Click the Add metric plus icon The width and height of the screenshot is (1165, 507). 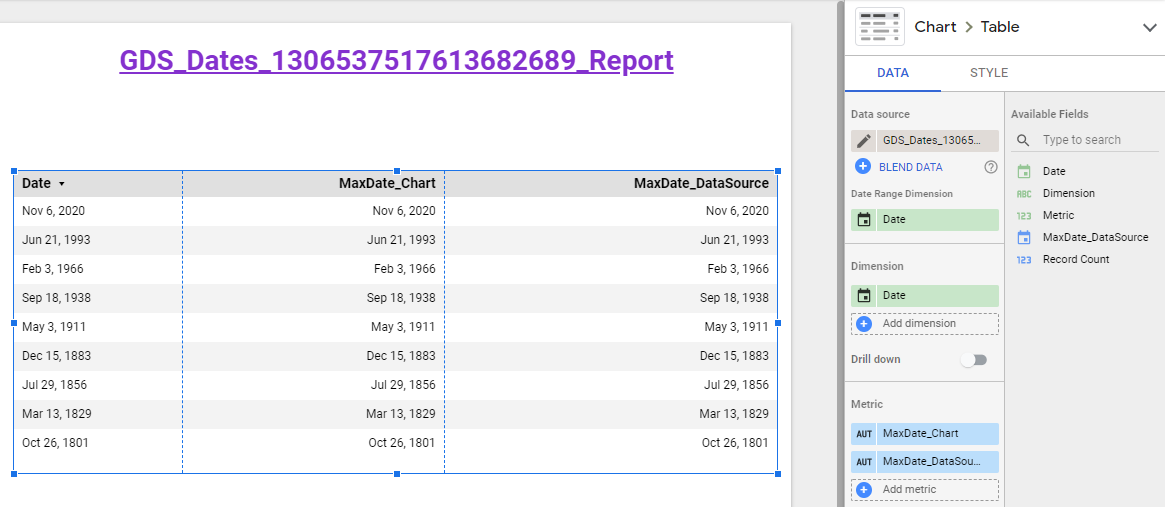click(x=863, y=490)
